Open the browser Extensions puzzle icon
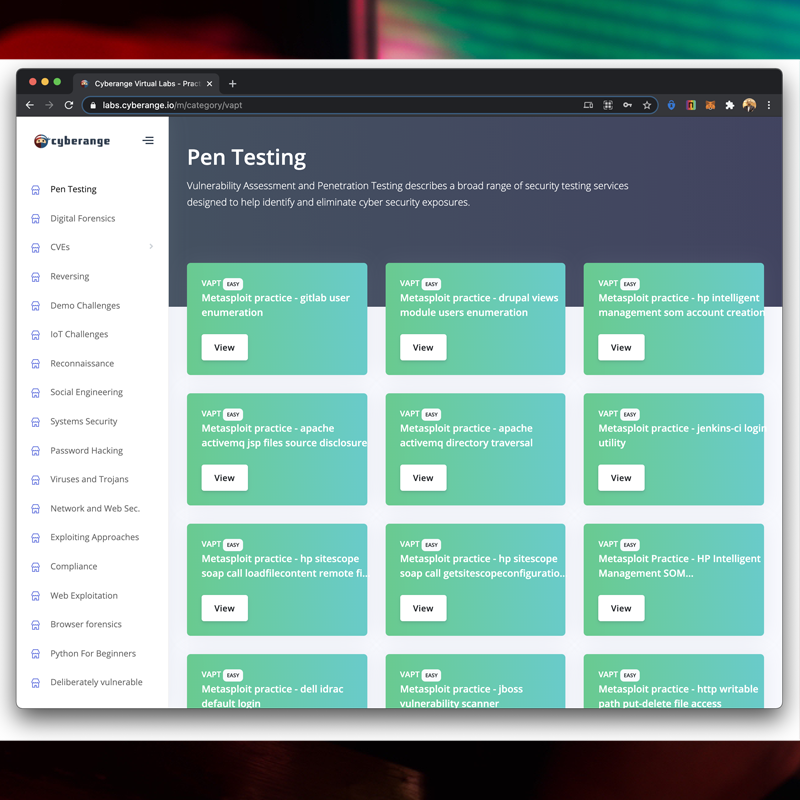Viewport: 800px width, 800px height. pos(729,105)
